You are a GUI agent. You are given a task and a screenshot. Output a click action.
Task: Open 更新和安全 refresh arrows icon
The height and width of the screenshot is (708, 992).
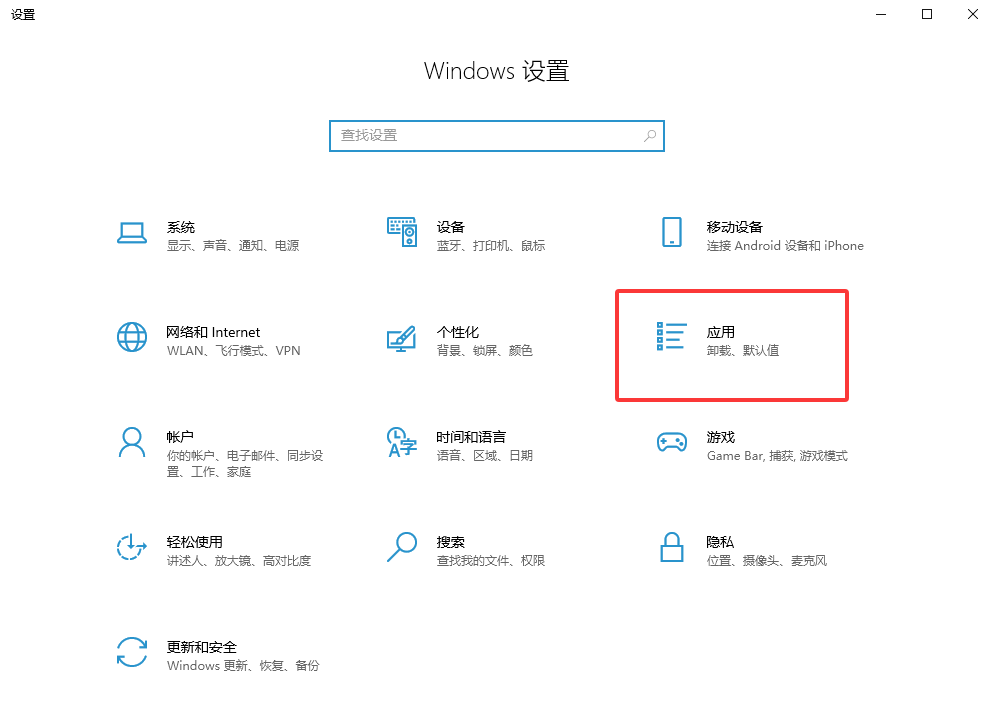click(132, 652)
